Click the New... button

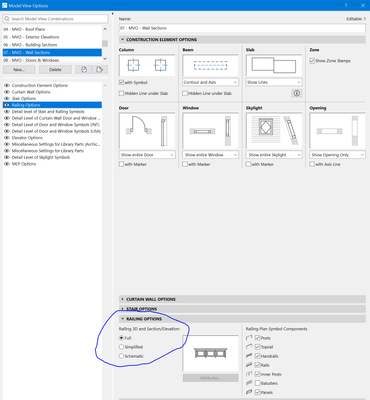[19, 69]
